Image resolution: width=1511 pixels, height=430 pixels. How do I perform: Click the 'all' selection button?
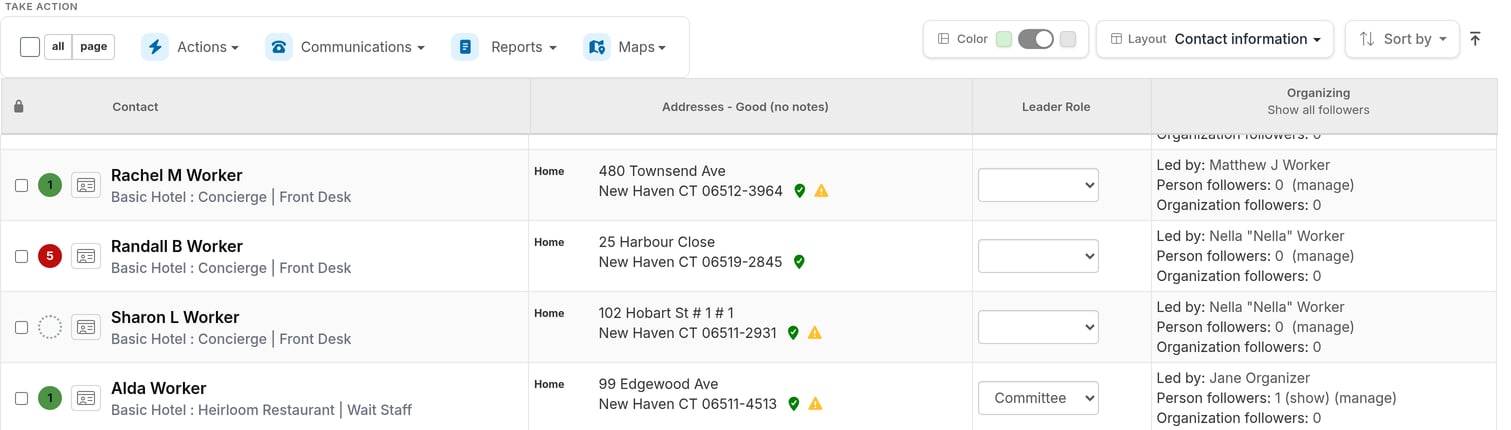(x=58, y=46)
